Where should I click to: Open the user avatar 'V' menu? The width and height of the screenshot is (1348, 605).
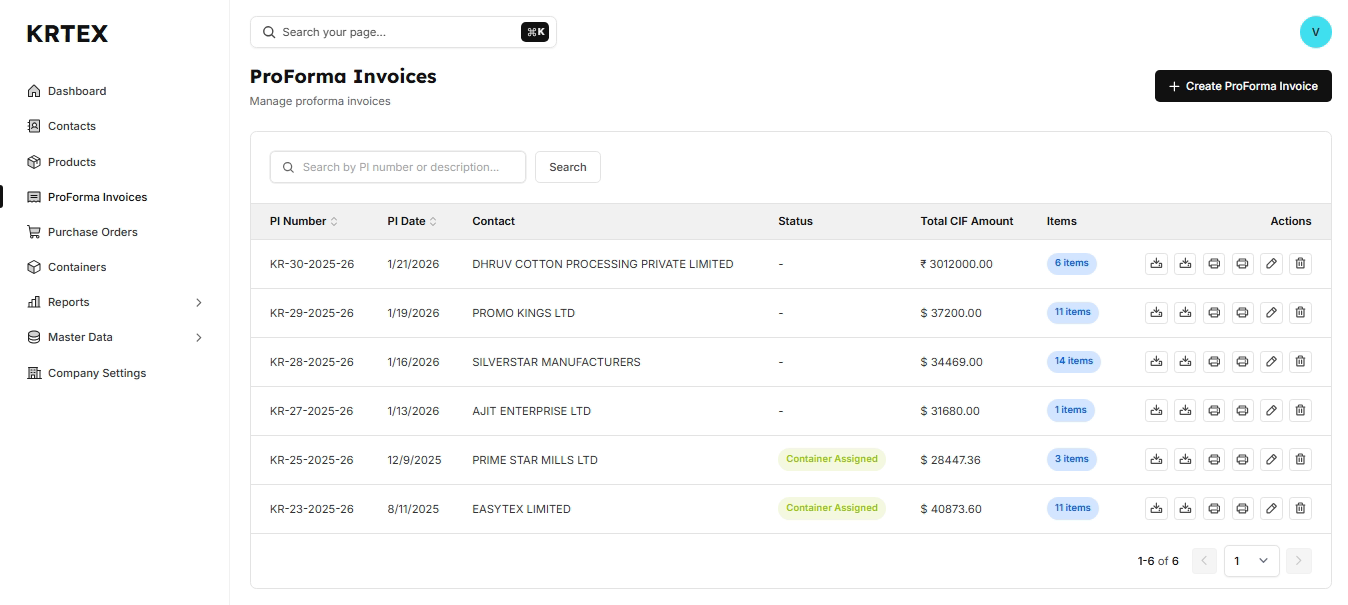[1315, 32]
